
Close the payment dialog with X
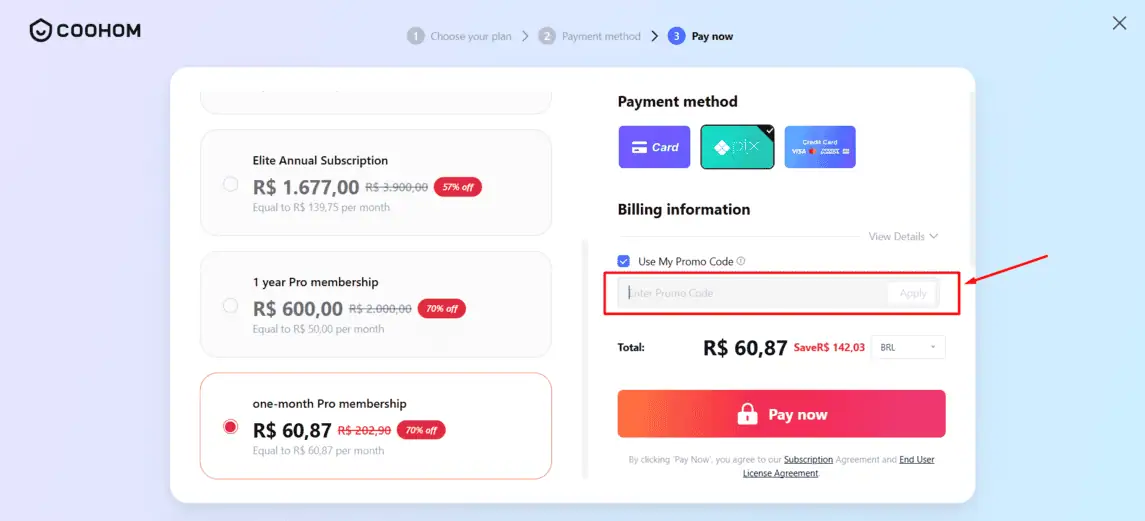1119,23
